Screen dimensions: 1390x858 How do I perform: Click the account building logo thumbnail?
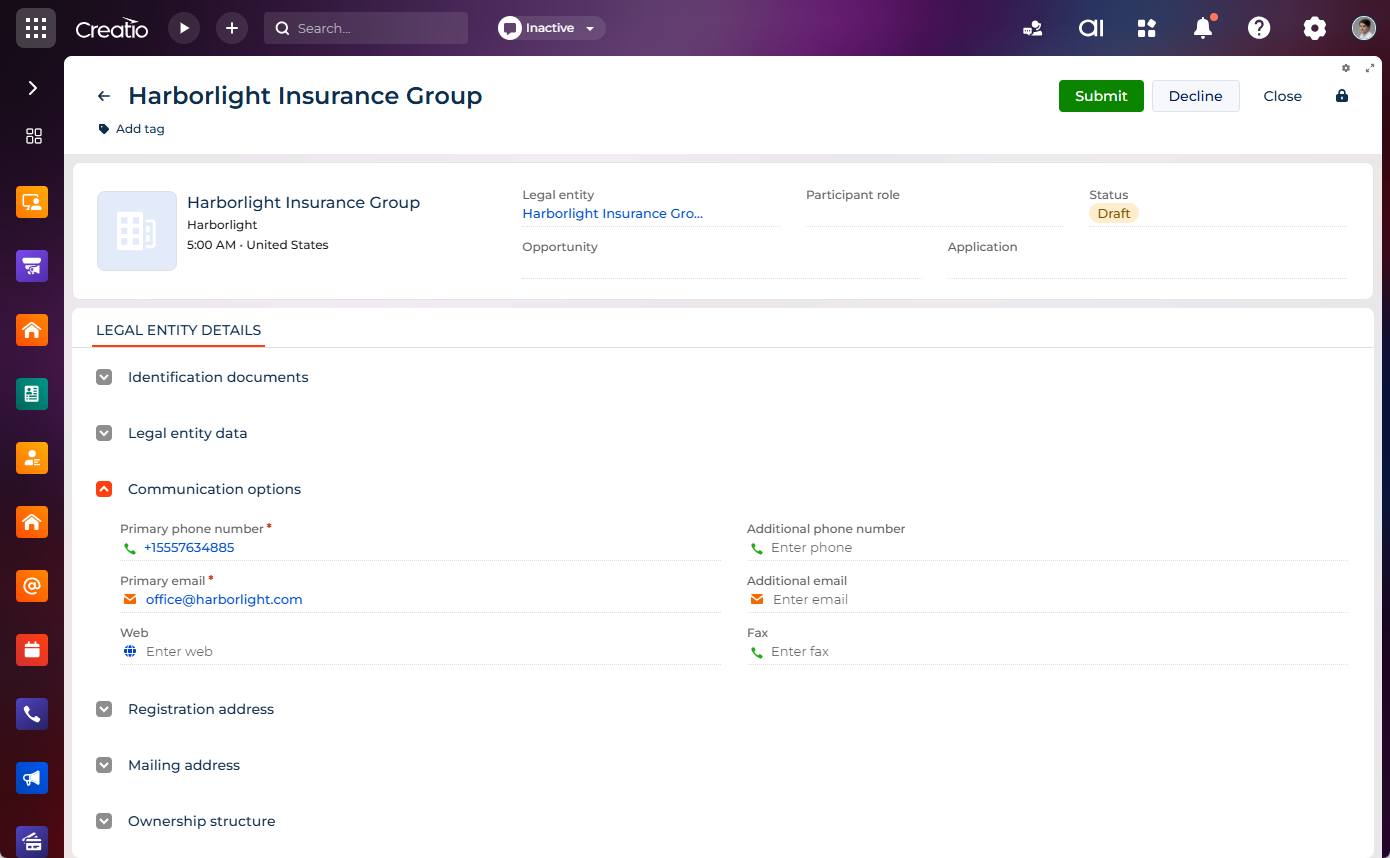pos(137,231)
